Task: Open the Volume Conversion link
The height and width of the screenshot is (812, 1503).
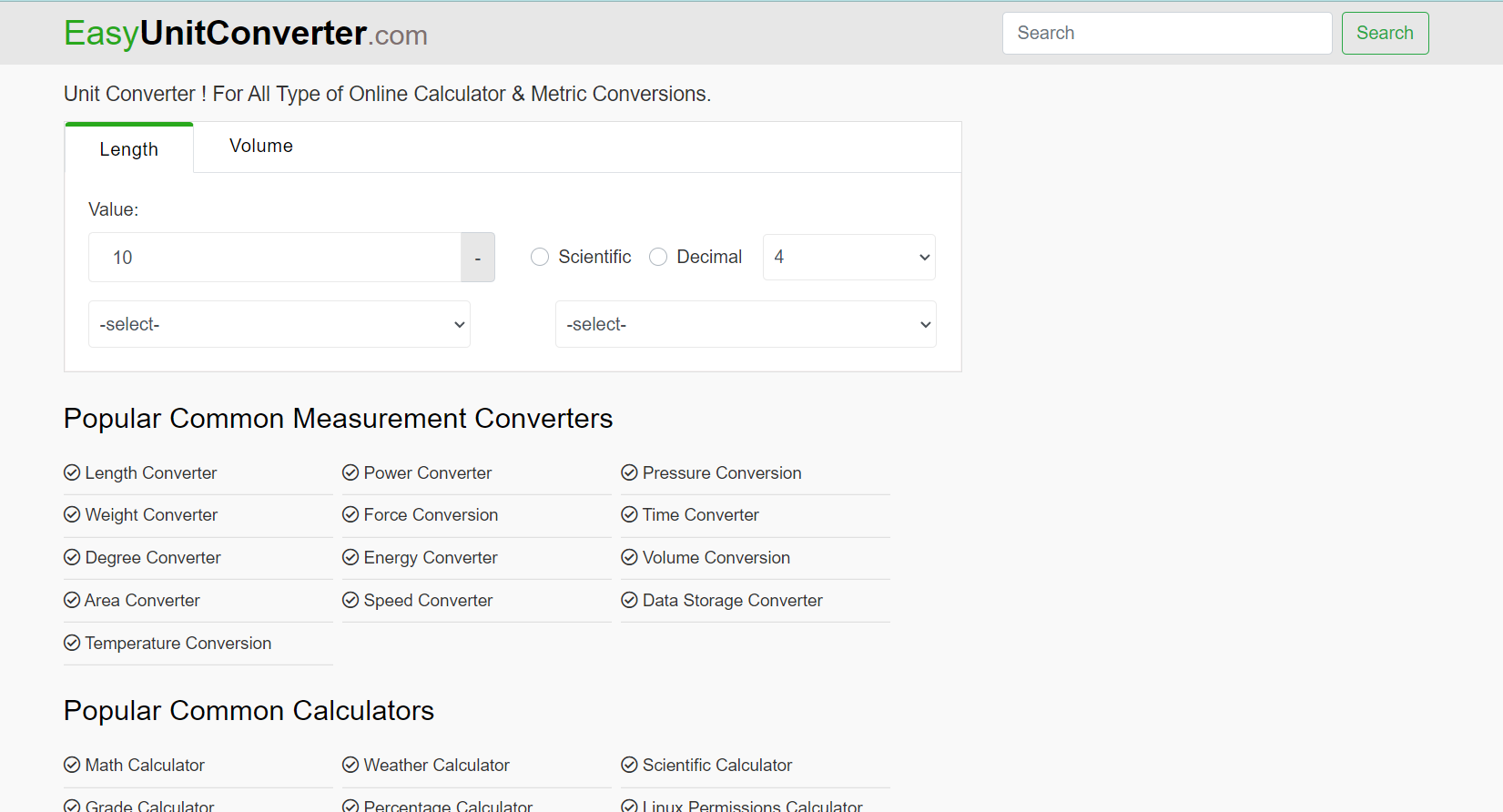Action: [716, 557]
